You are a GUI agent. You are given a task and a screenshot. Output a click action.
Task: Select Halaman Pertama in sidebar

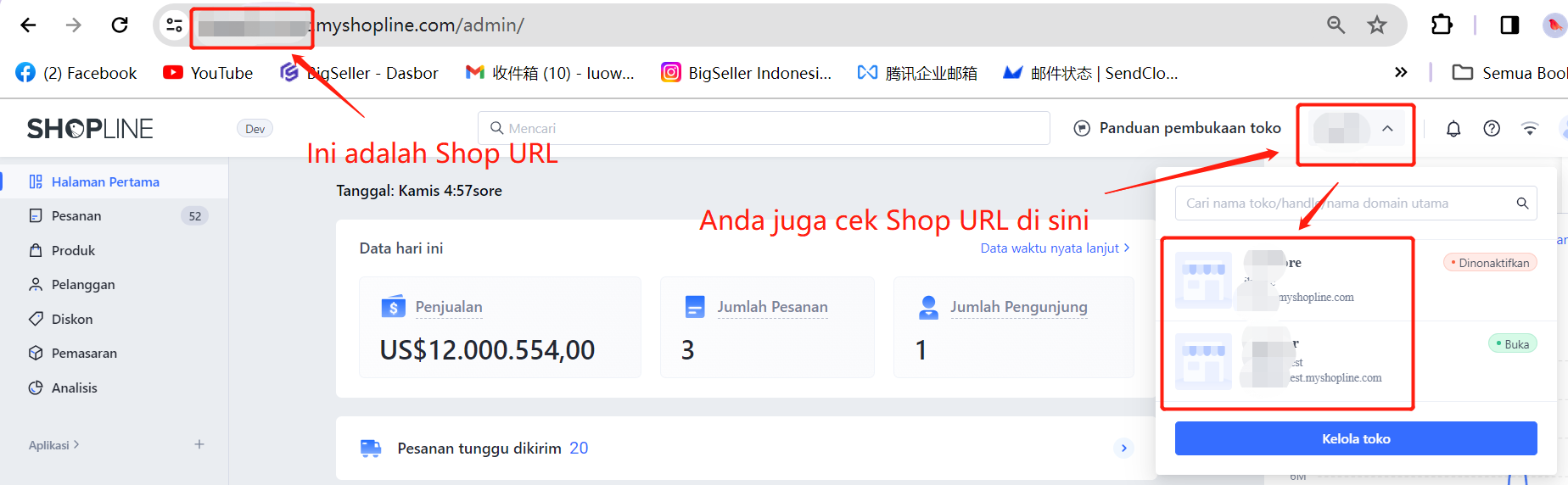coord(114,181)
